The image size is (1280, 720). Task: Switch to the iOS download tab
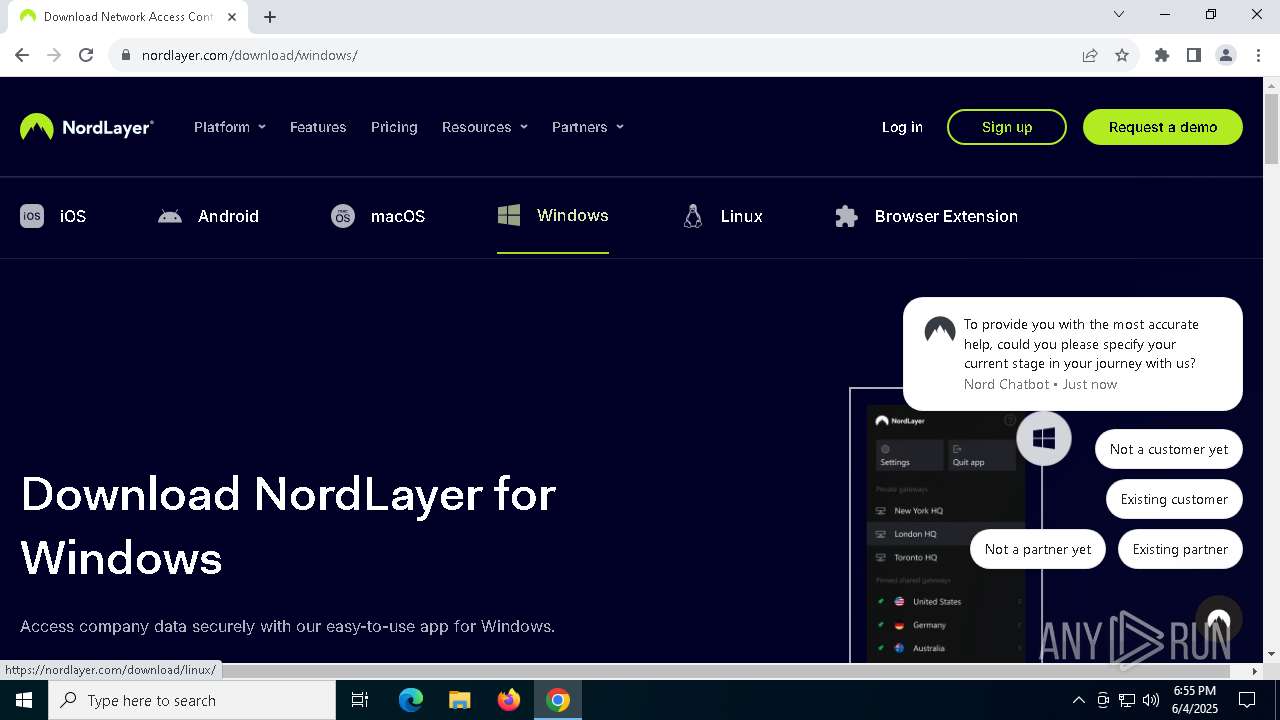53,216
